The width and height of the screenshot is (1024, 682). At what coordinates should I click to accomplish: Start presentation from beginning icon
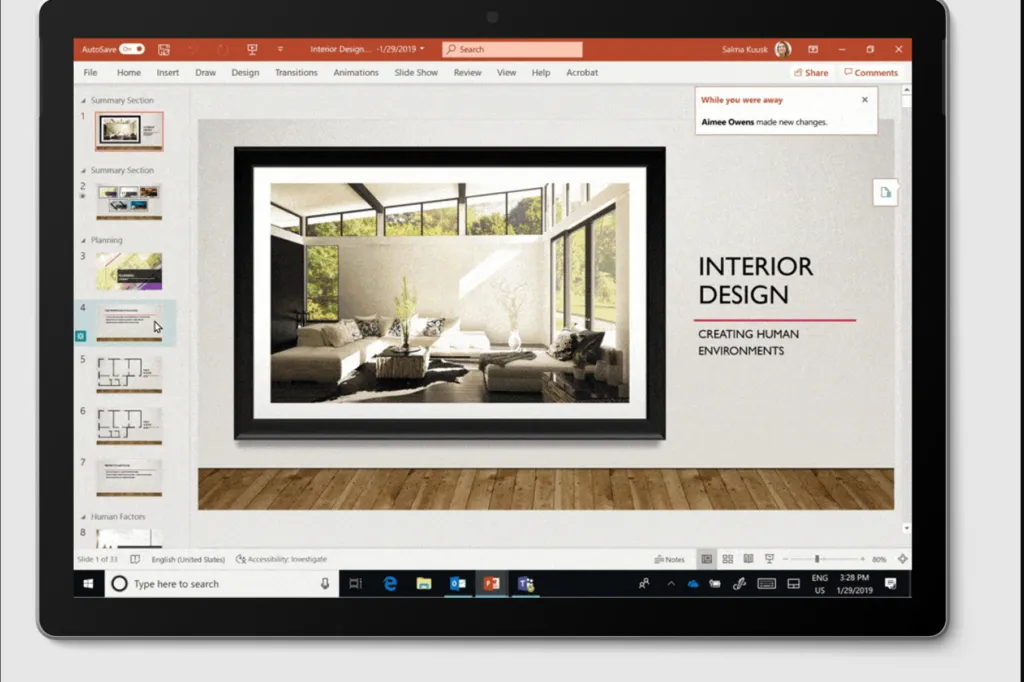click(252, 49)
